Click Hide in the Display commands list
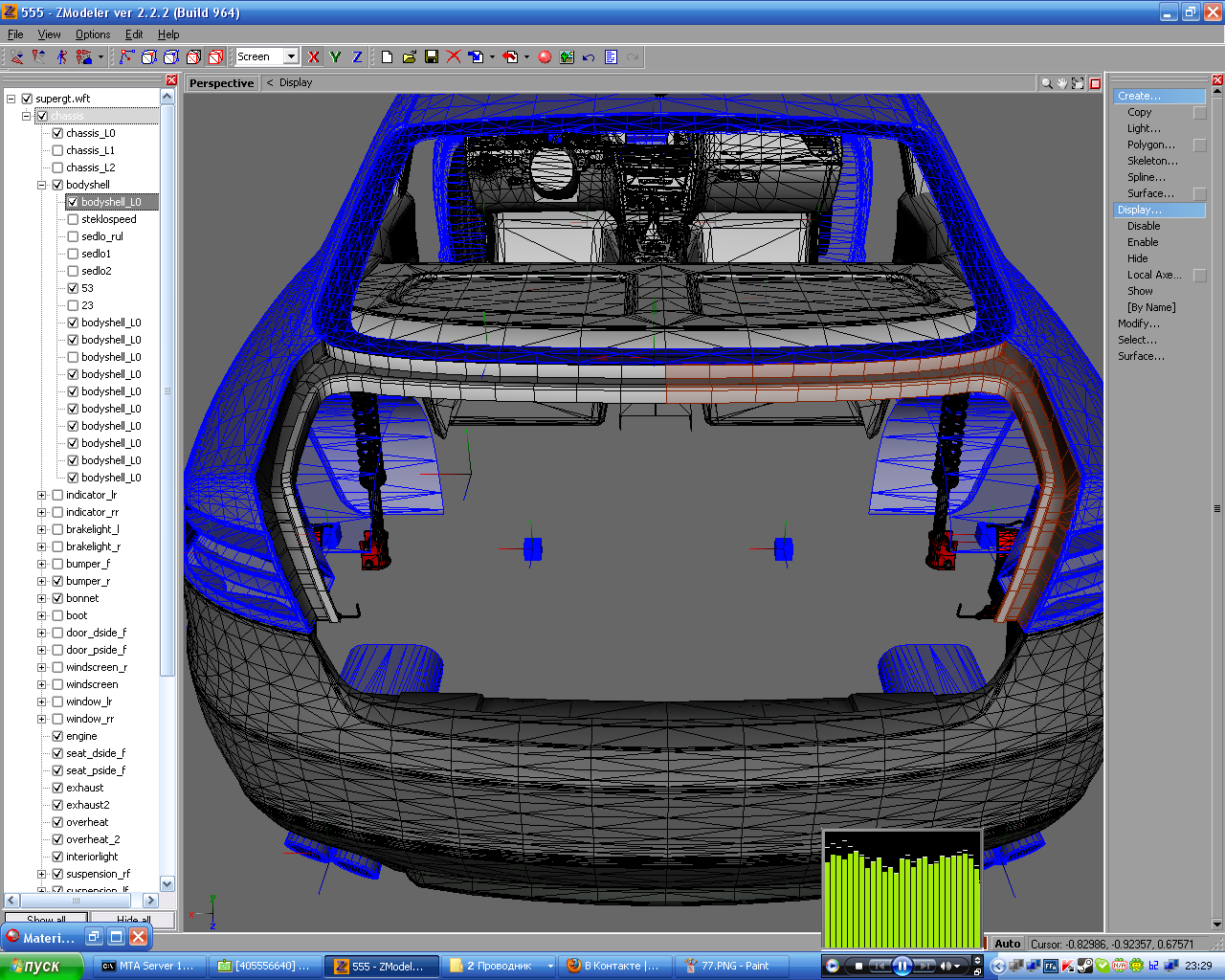The width and height of the screenshot is (1225, 980). pos(1137,258)
